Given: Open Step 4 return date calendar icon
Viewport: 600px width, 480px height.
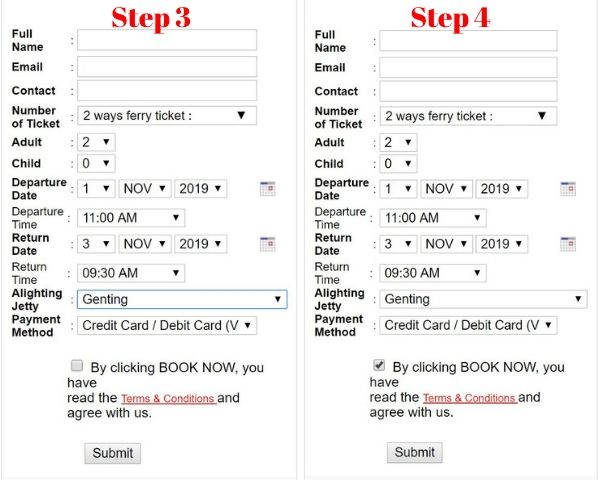Looking at the screenshot, I should tap(568, 243).
